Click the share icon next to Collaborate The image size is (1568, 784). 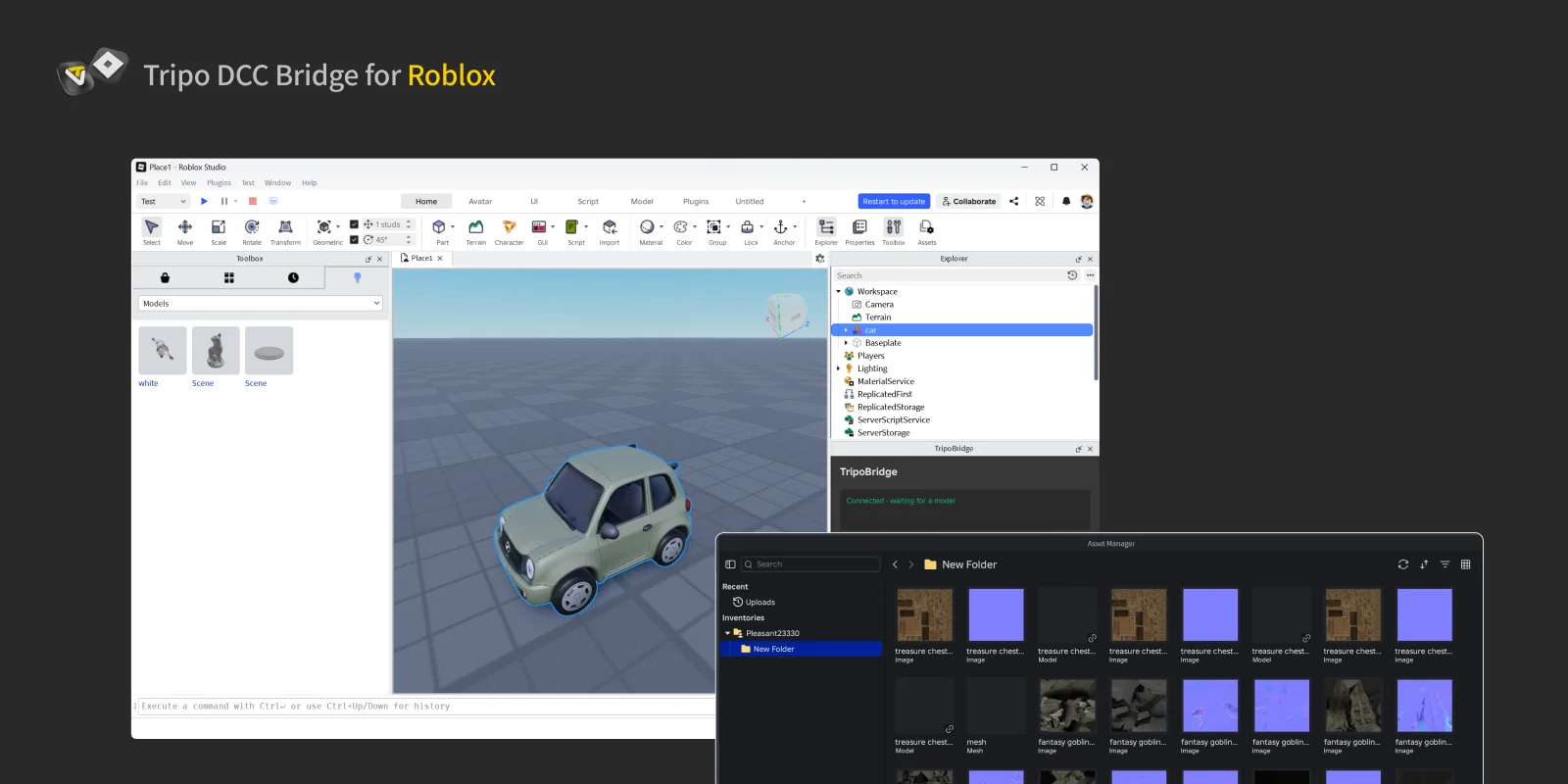pyautogui.click(x=1014, y=201)
